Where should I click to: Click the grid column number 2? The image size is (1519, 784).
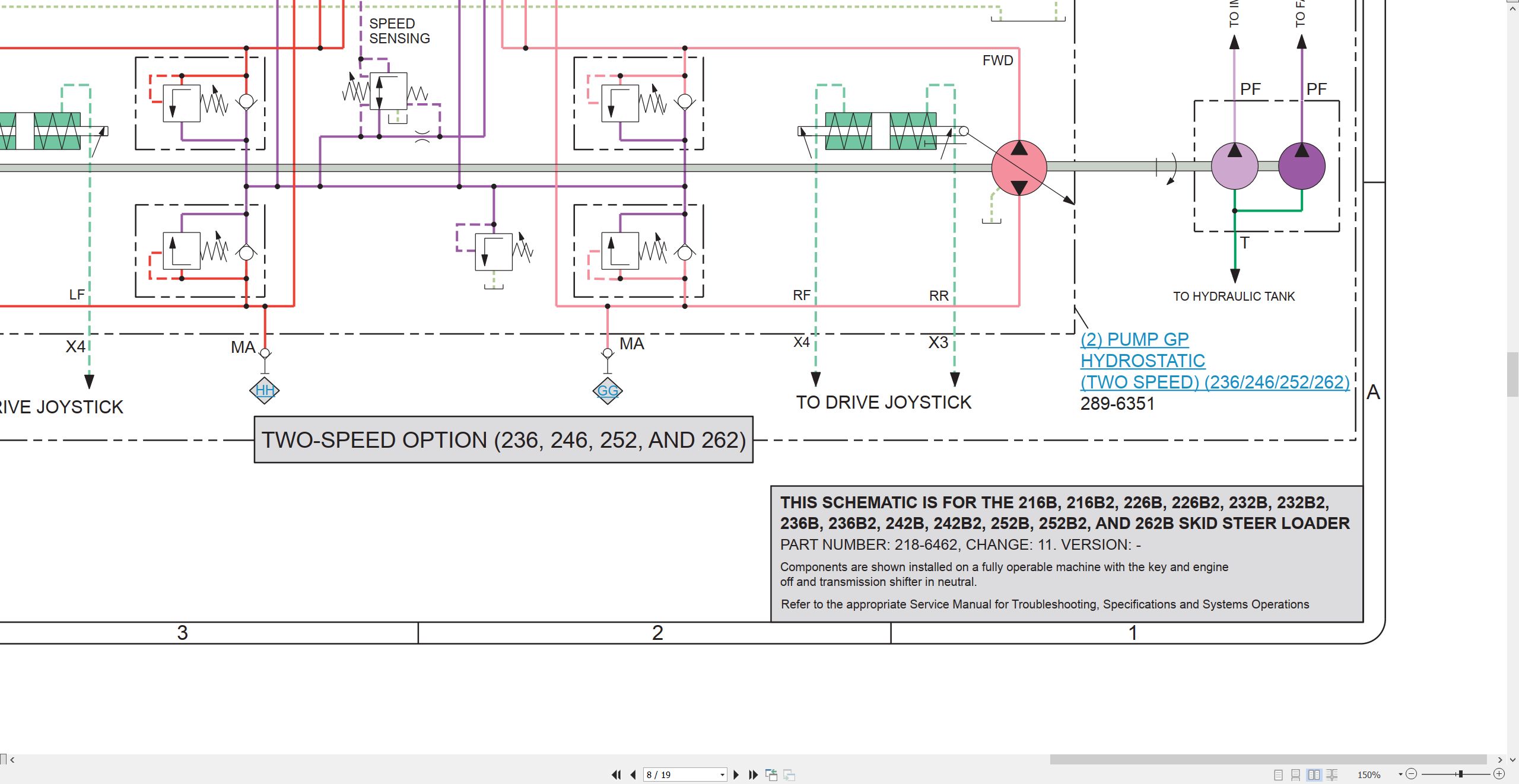pos(657,633)
